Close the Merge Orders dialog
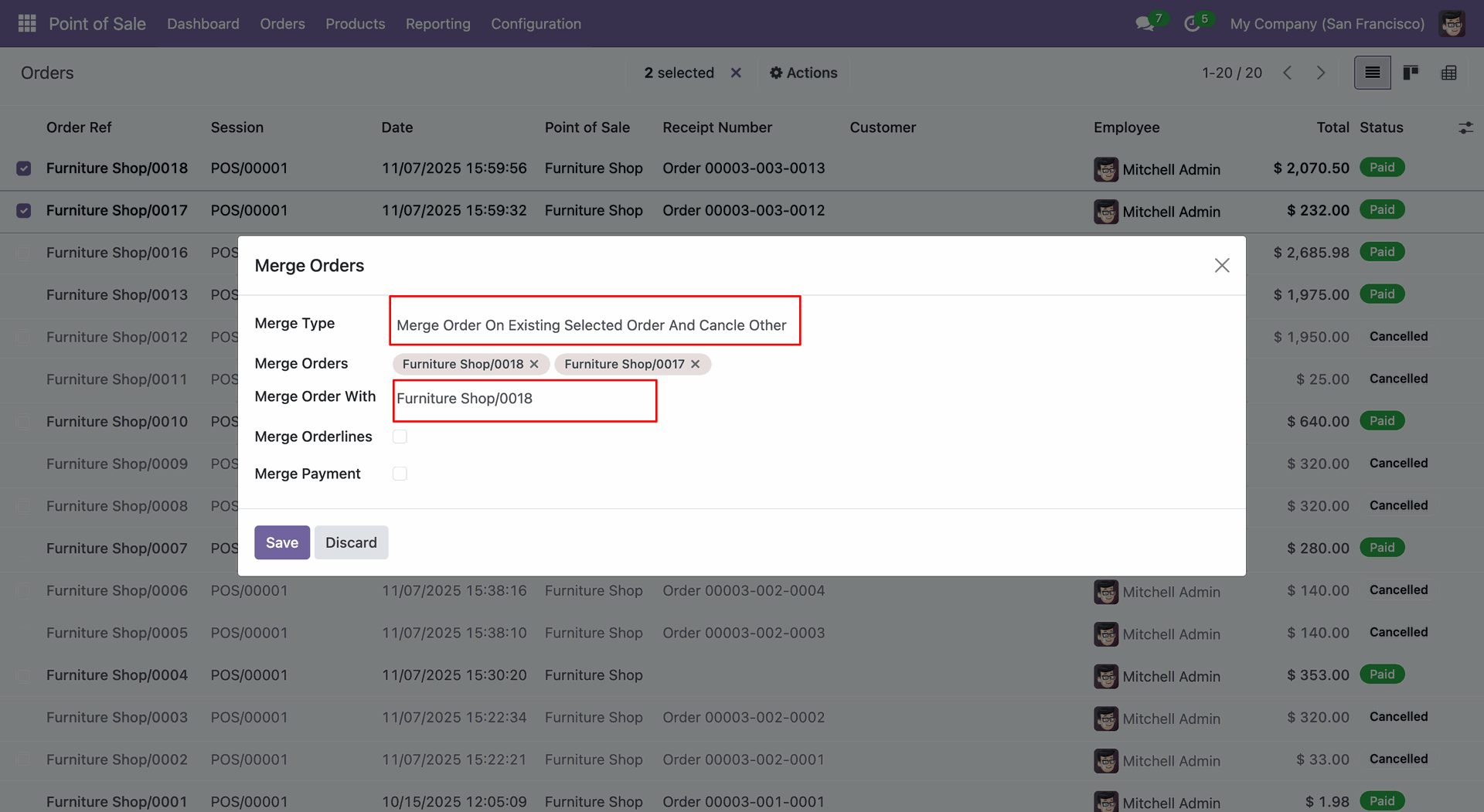Image resolution: width=1484 pixels, height=812 pixels. pyautogui.click(x=1222, y=266)
